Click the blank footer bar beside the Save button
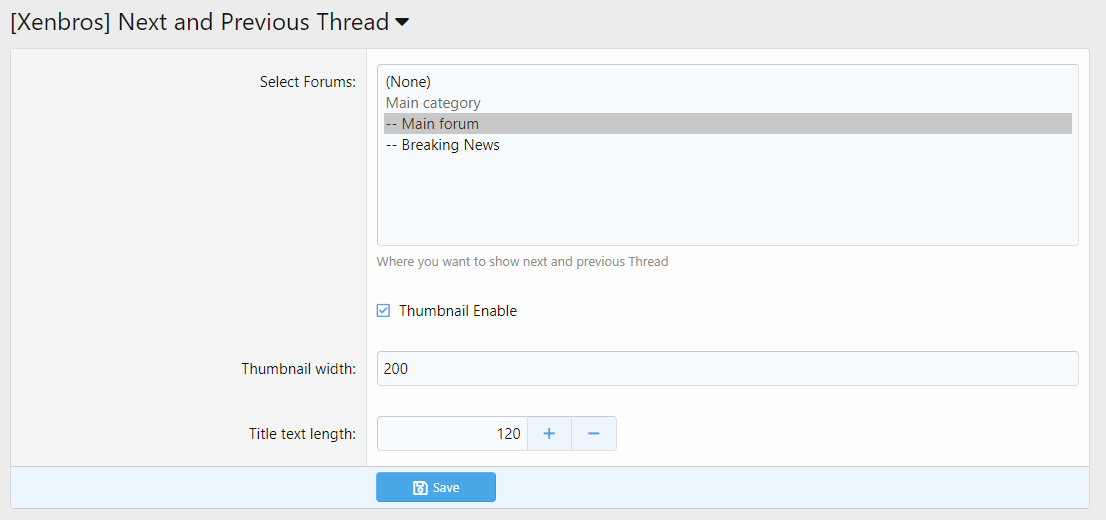 pyautogui.click(x=780, y=488)
